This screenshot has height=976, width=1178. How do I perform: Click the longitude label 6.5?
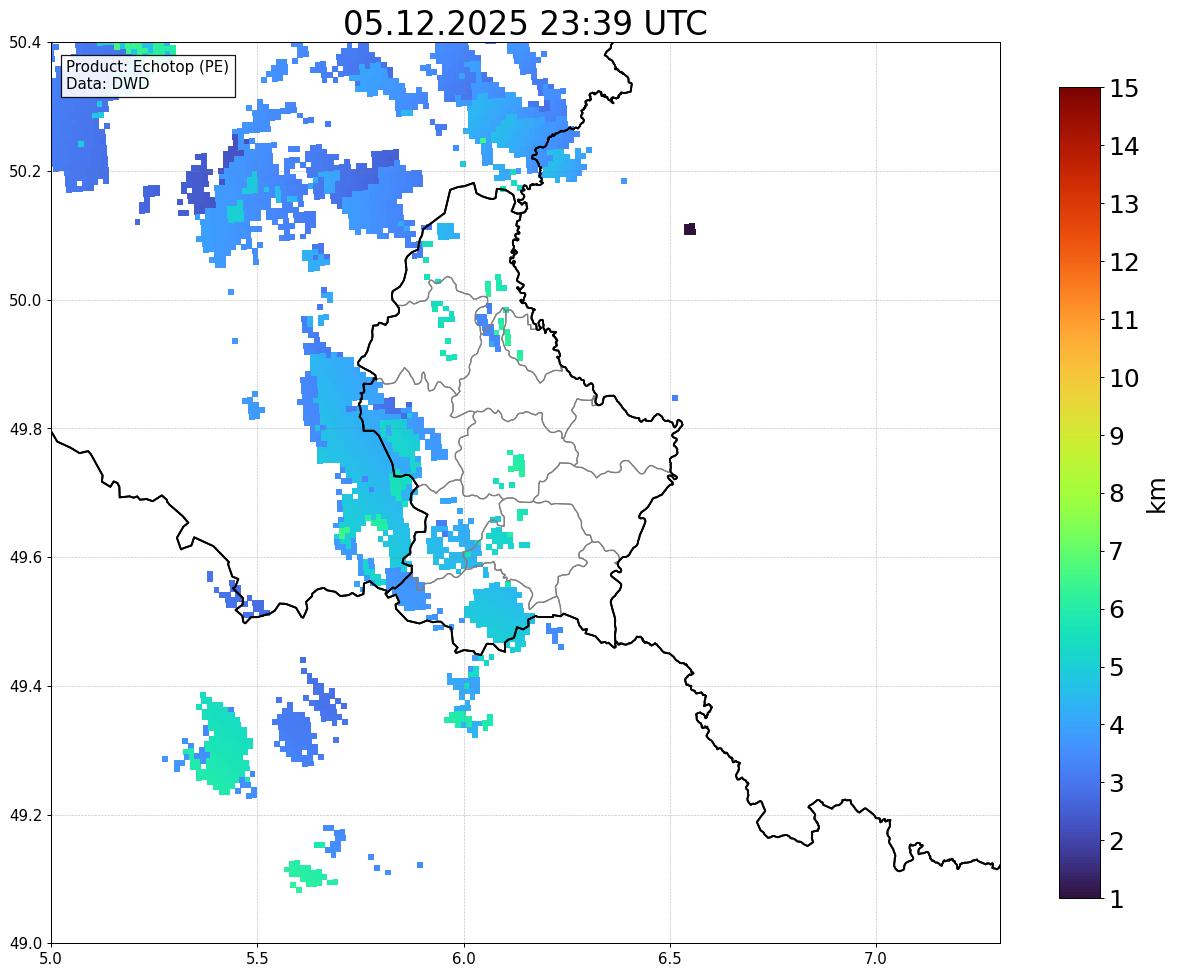pos(670,959)
